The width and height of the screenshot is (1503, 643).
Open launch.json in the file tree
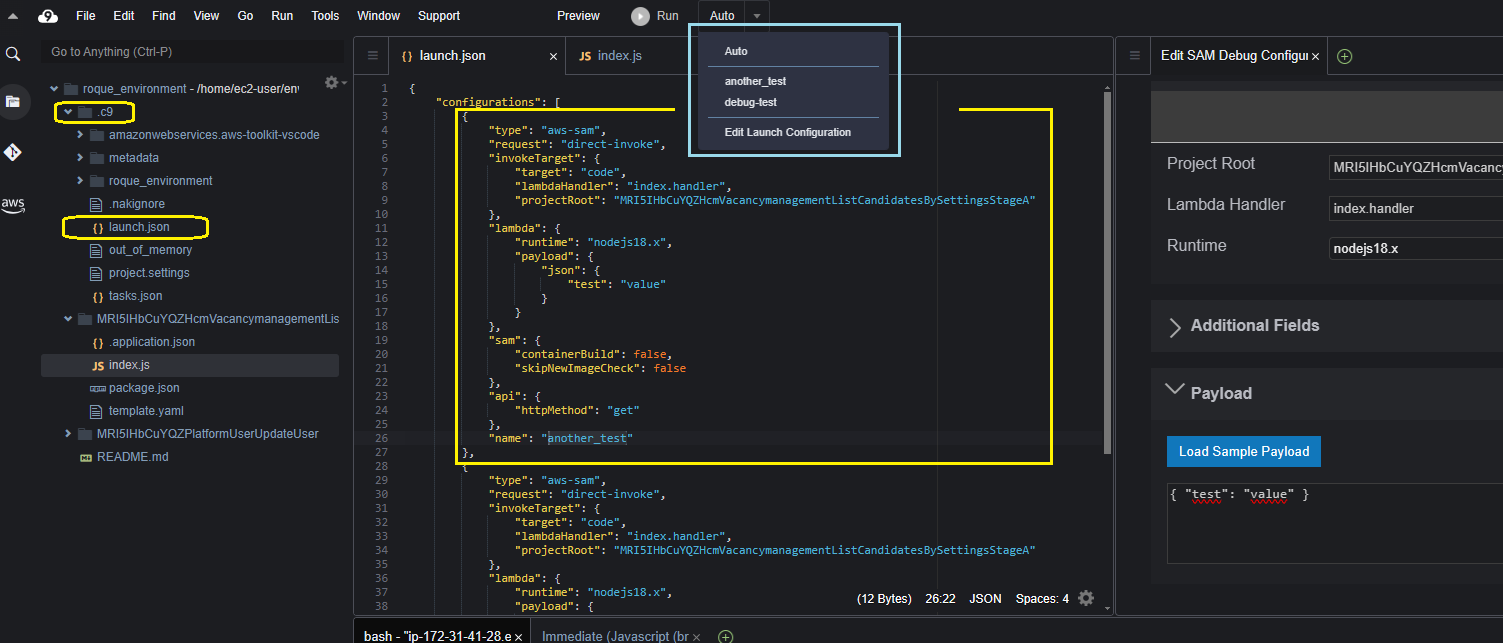[139, 227]
